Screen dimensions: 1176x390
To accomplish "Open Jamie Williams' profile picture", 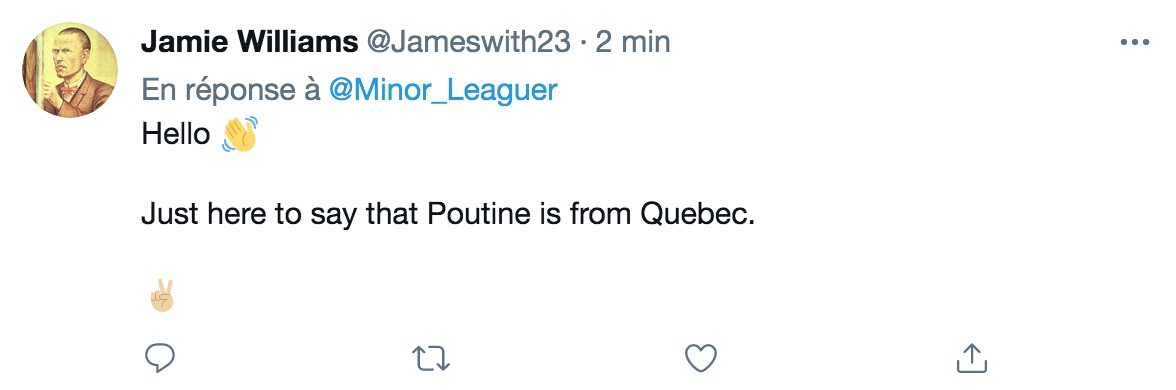I will (x=70, y=70).
